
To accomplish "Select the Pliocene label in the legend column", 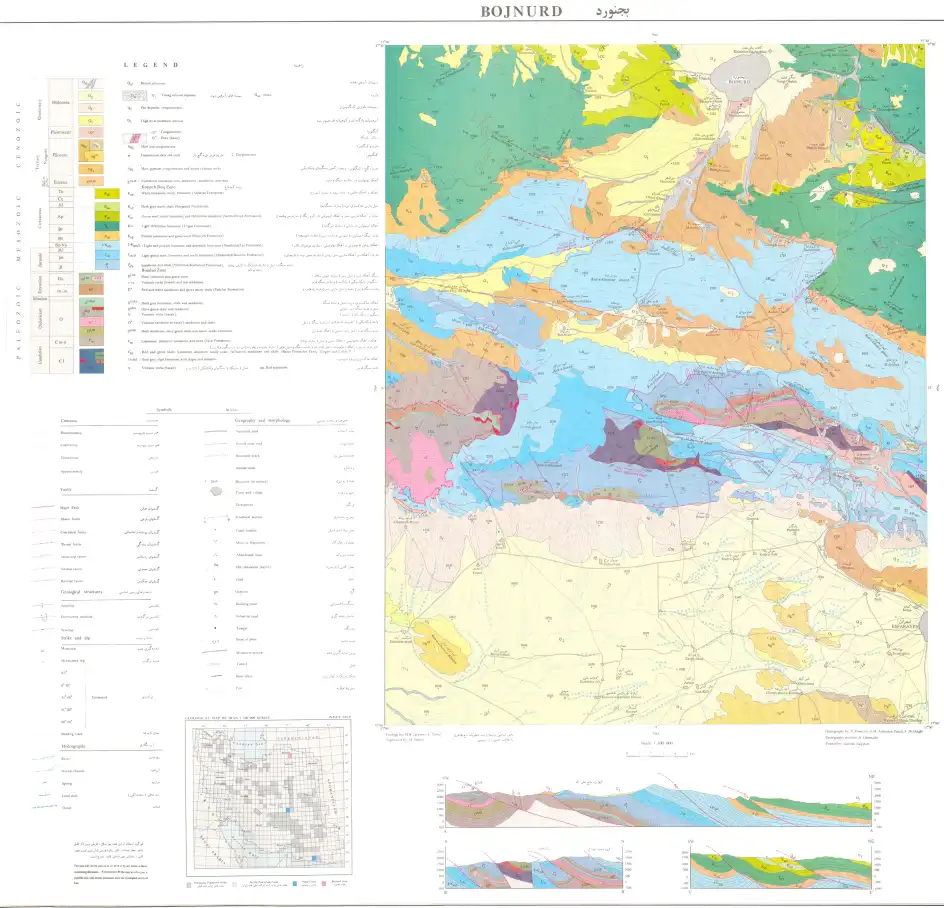I will coord(60,155).
